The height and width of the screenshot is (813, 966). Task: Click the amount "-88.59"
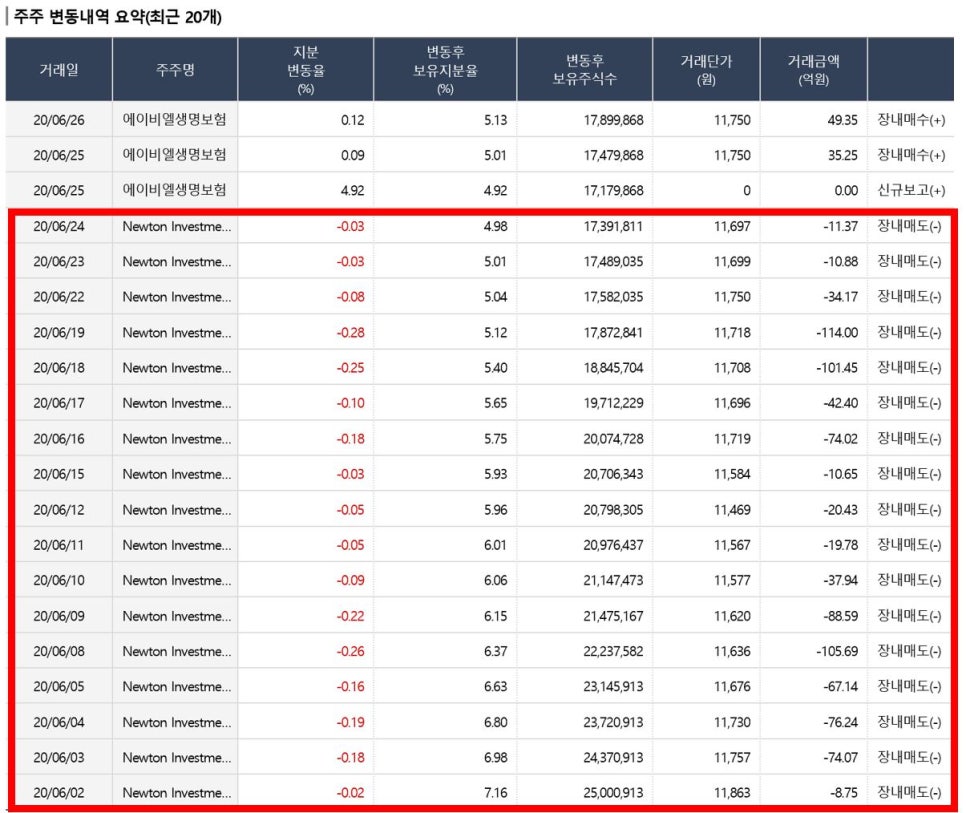click(840, 616)
